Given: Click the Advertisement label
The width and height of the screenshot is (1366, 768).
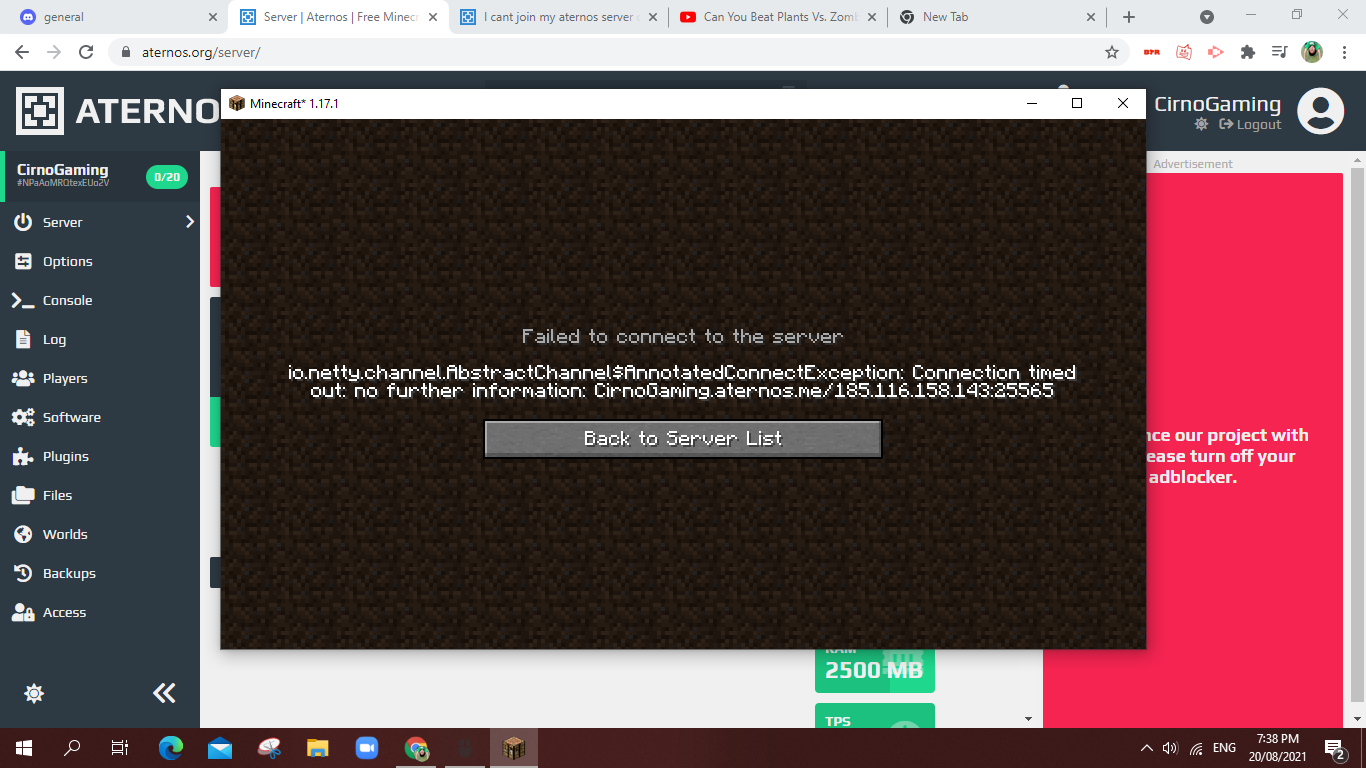Looking at the screenshot, I should (x=1193, y=164).
